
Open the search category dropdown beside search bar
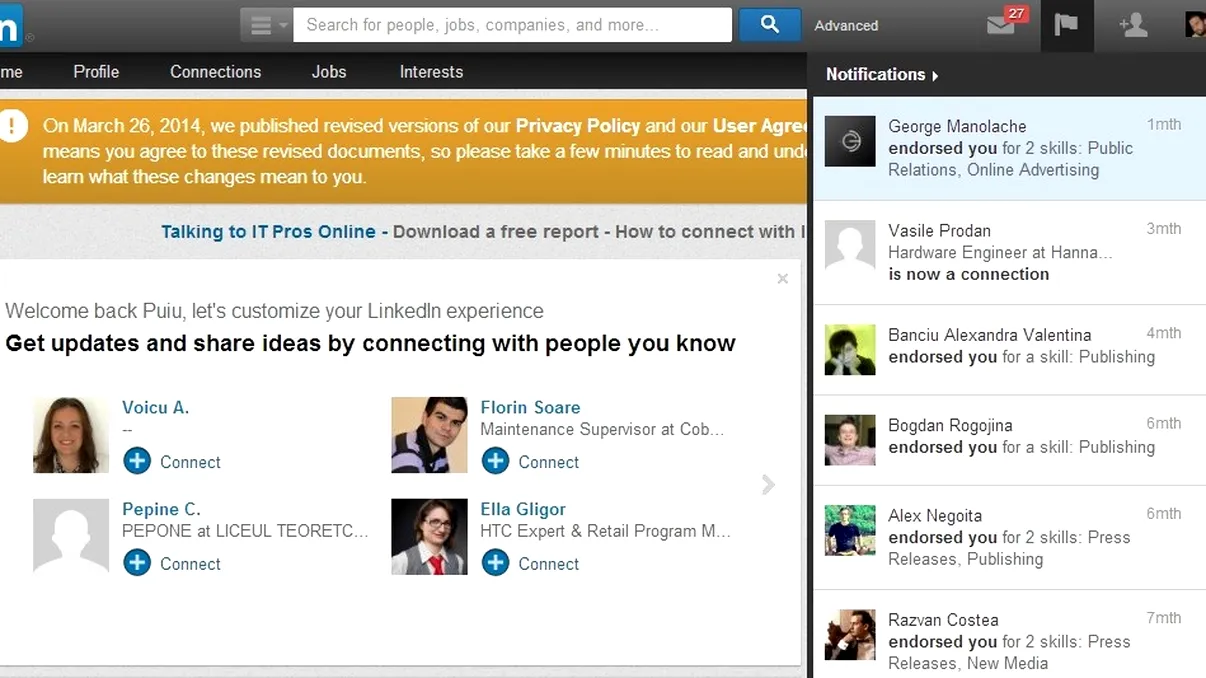pos(265,24)
